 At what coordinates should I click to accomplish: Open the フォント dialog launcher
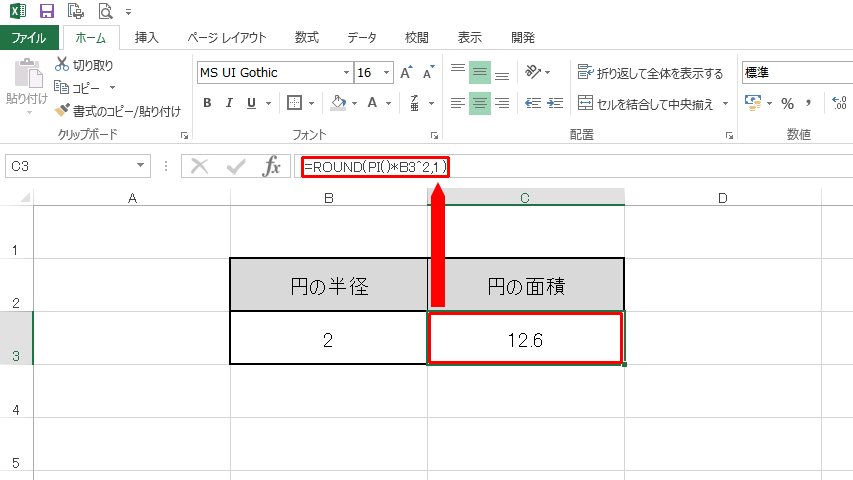point(434,136)
